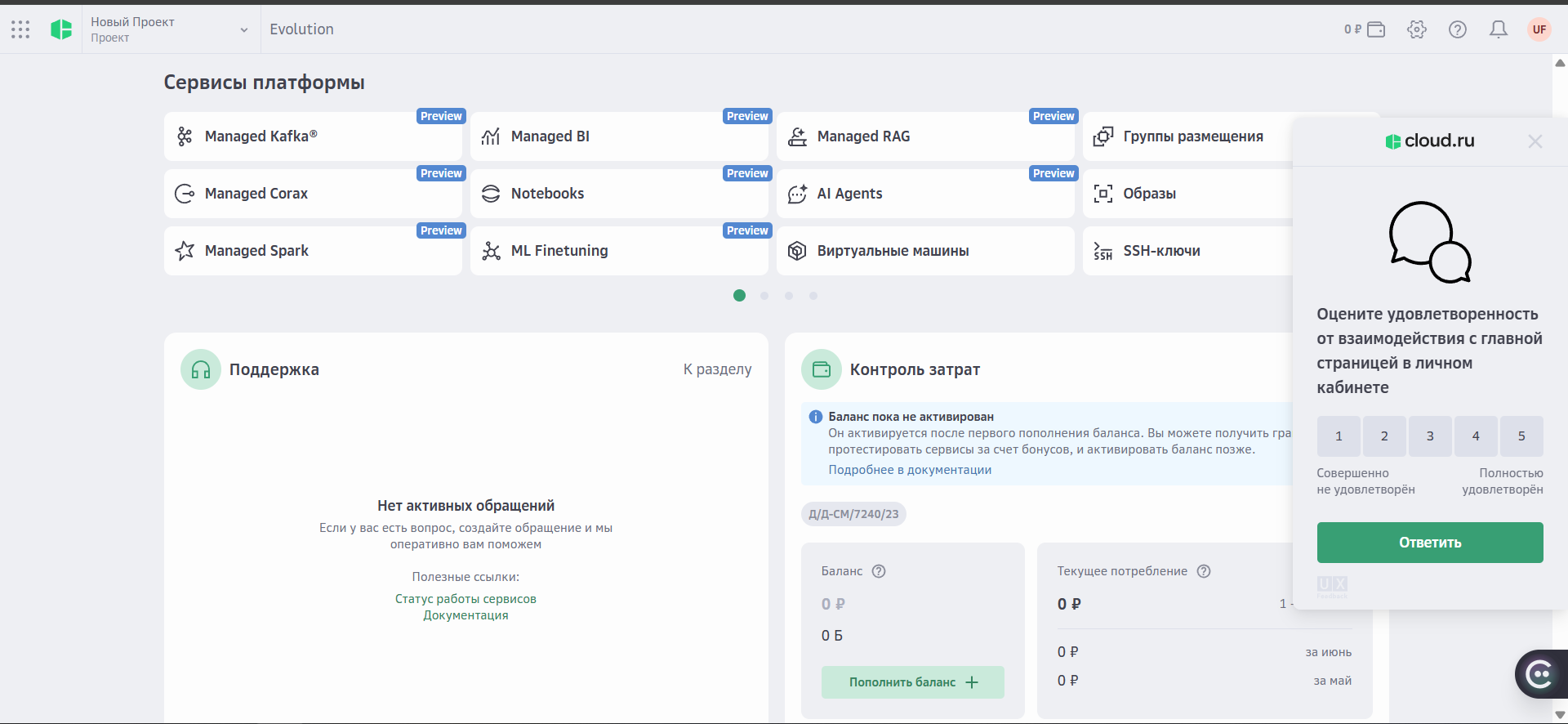Click the Пополнить баланс button
The height and width of the screenshot is (724, 1568).
click(x=912, y=682)
